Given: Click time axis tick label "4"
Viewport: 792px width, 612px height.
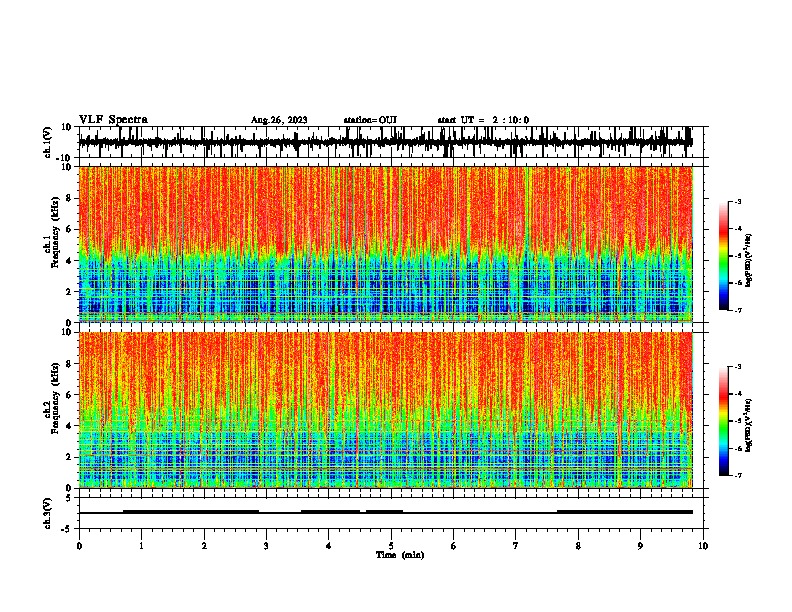Looking at the screenshot, I should pyautogui.click(x=329, y=546).
